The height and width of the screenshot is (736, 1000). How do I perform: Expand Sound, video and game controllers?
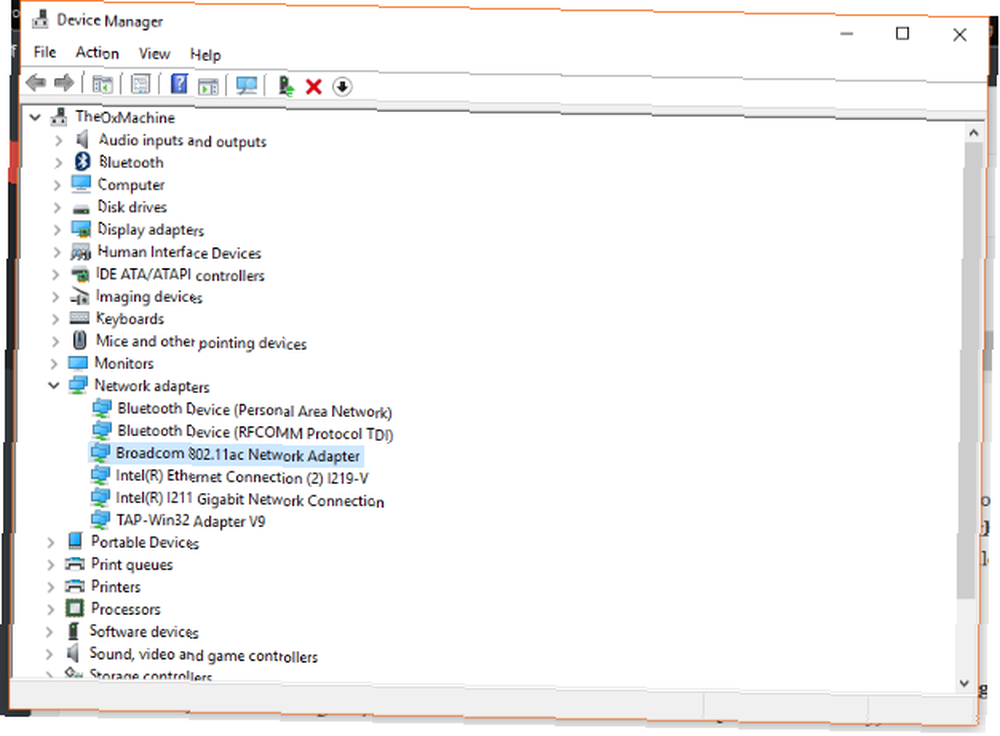click(50, 654)
